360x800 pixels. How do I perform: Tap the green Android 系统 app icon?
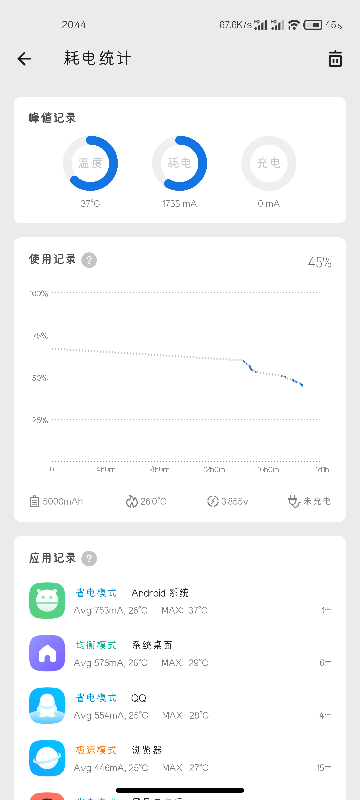47,601
